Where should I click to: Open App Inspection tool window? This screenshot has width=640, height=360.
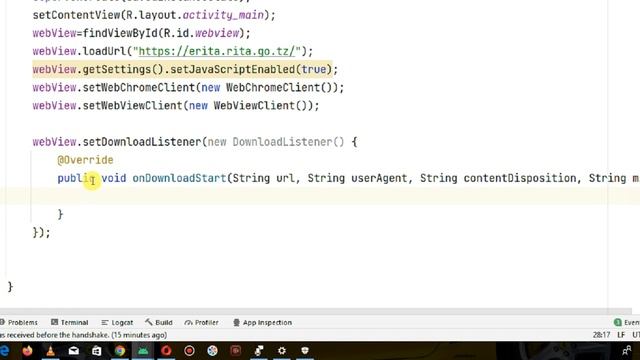[262, 322]
